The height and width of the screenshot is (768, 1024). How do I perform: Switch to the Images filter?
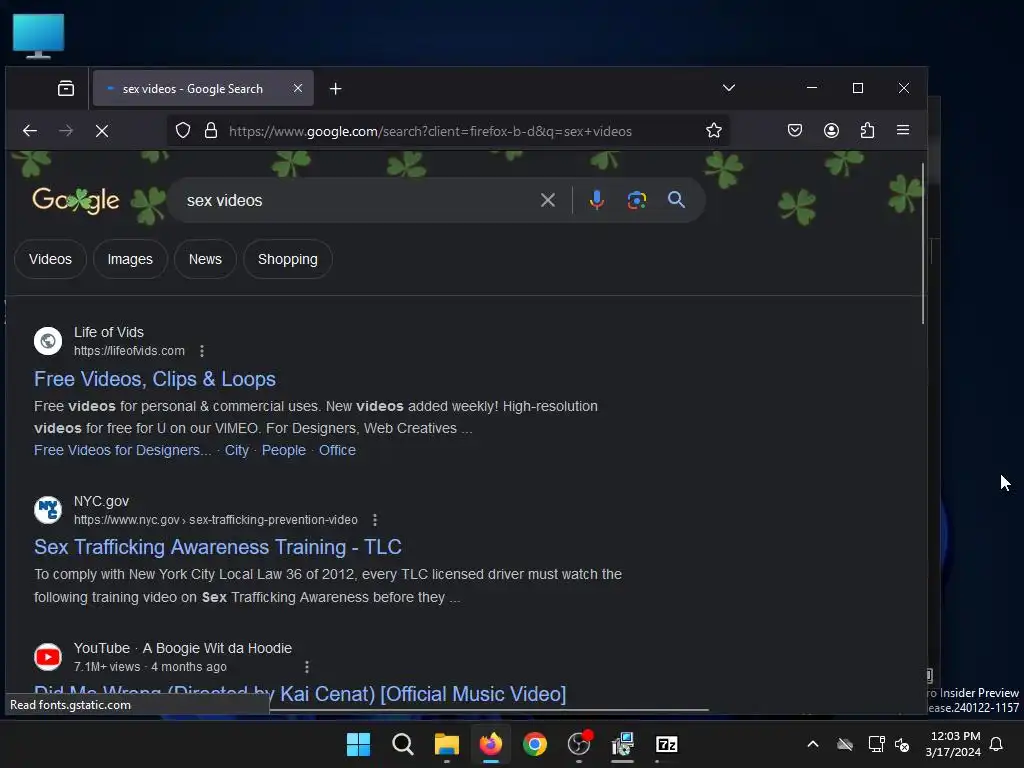pyautogui.click(x=130, y=259)
